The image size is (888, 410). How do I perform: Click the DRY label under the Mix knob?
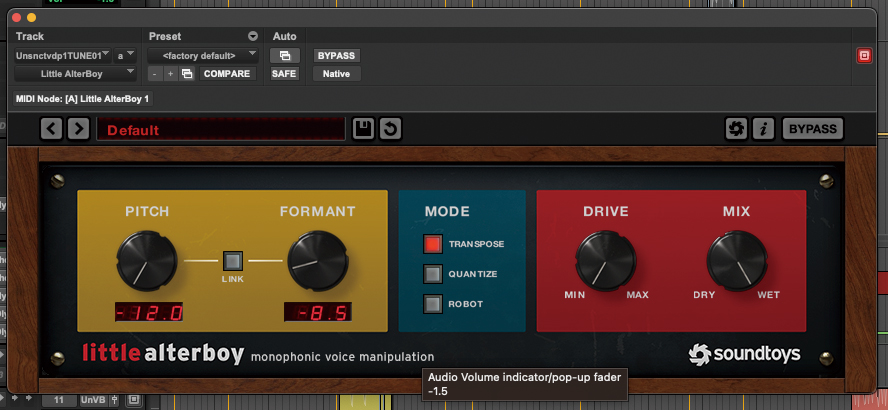point(705,295)
